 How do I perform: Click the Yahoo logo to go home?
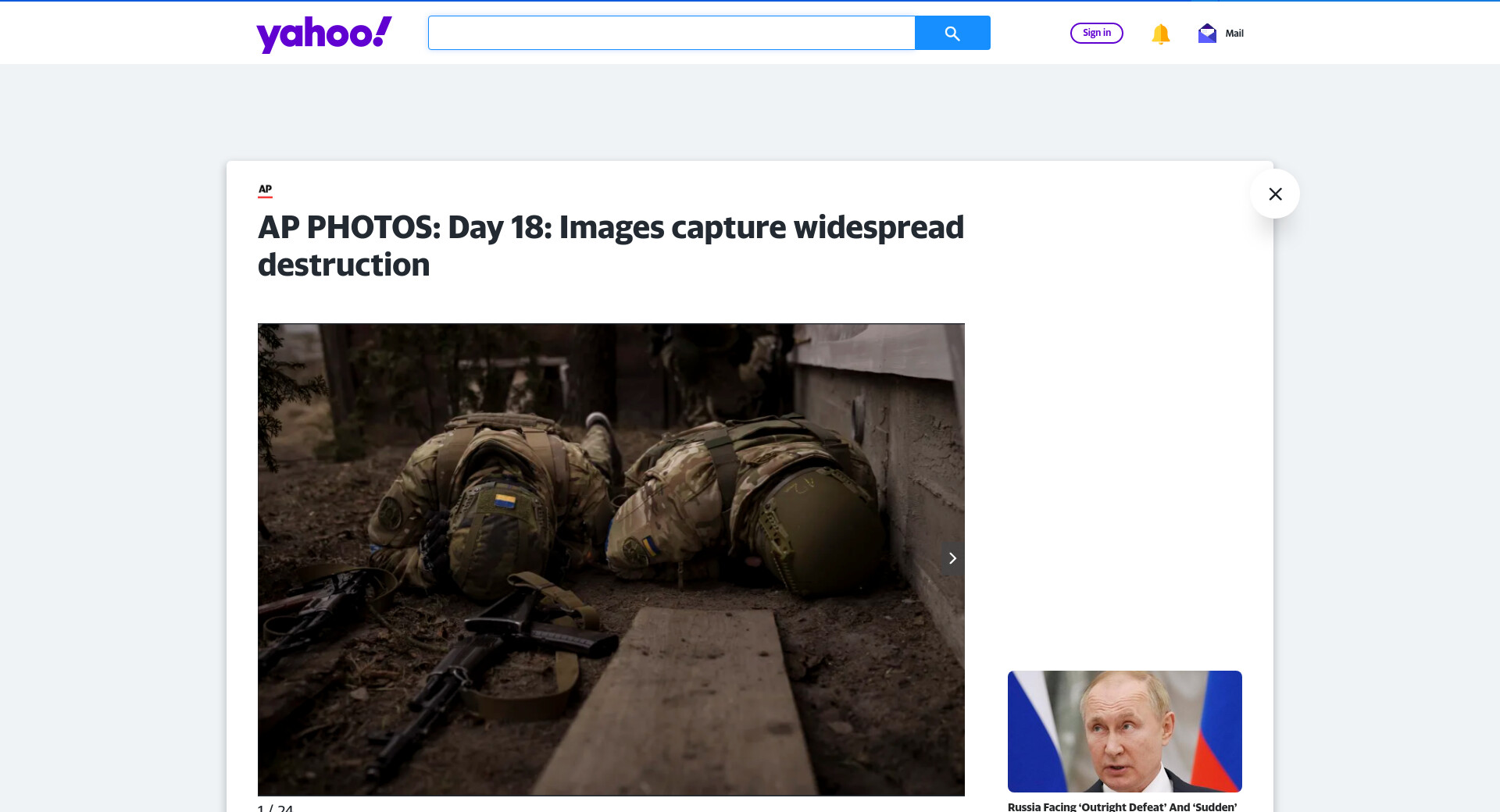(323, 34)
